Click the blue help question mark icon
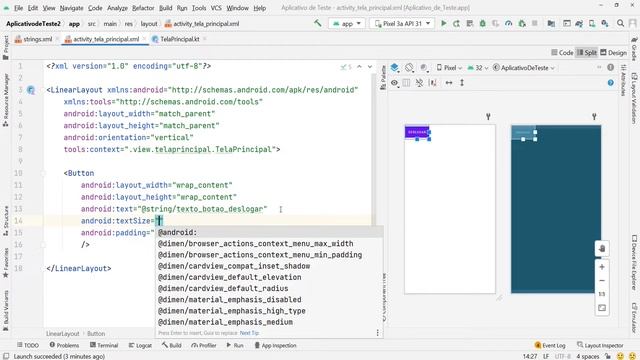Image resolution: width=640 pixels, height=360 pixels. 611,83
